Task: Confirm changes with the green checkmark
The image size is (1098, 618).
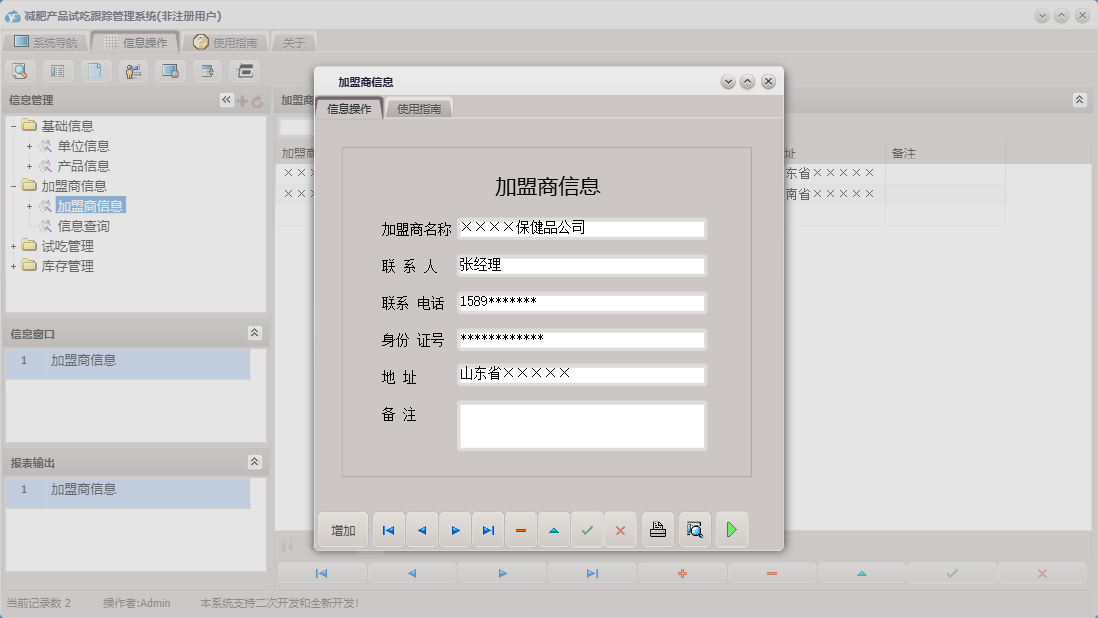Action: (588, 530)
